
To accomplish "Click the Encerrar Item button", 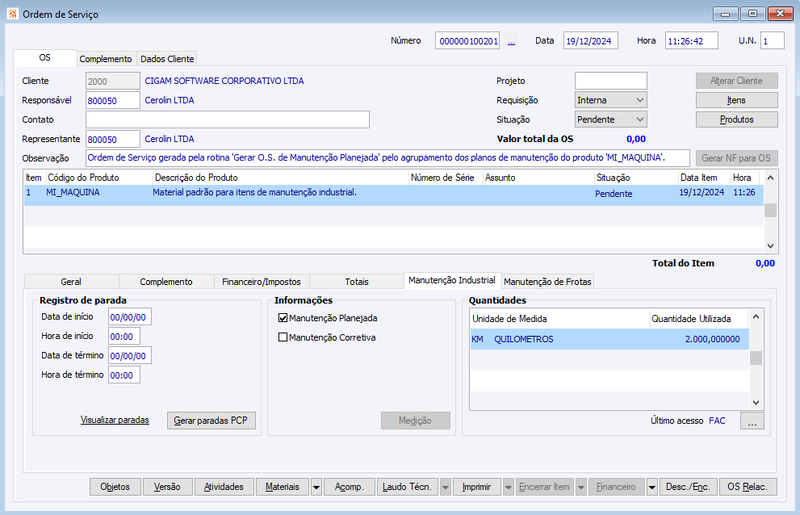I will point(544,487).
